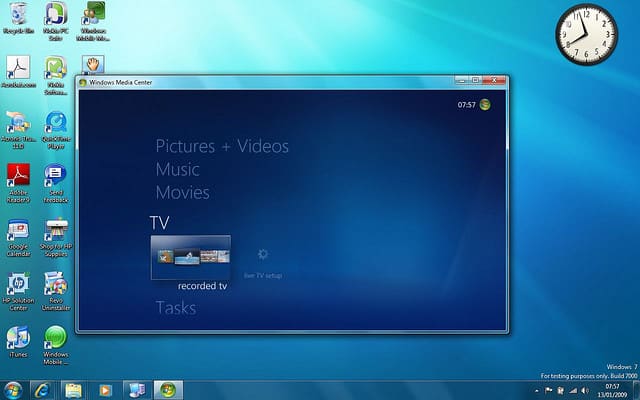Select the live TV setup option
The image size is (640, 400).
(x=263, y=260)
